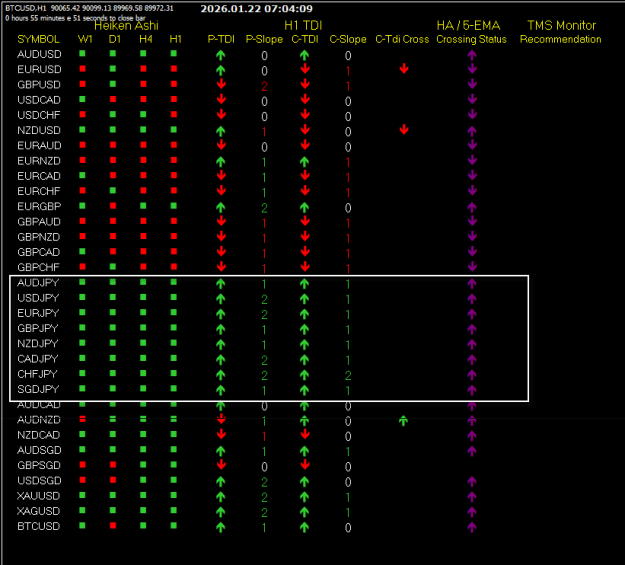Click the GBPCHF purple crossing status down arrow
625x565 pixels.
pyautogui.click(x=472, y=266)
